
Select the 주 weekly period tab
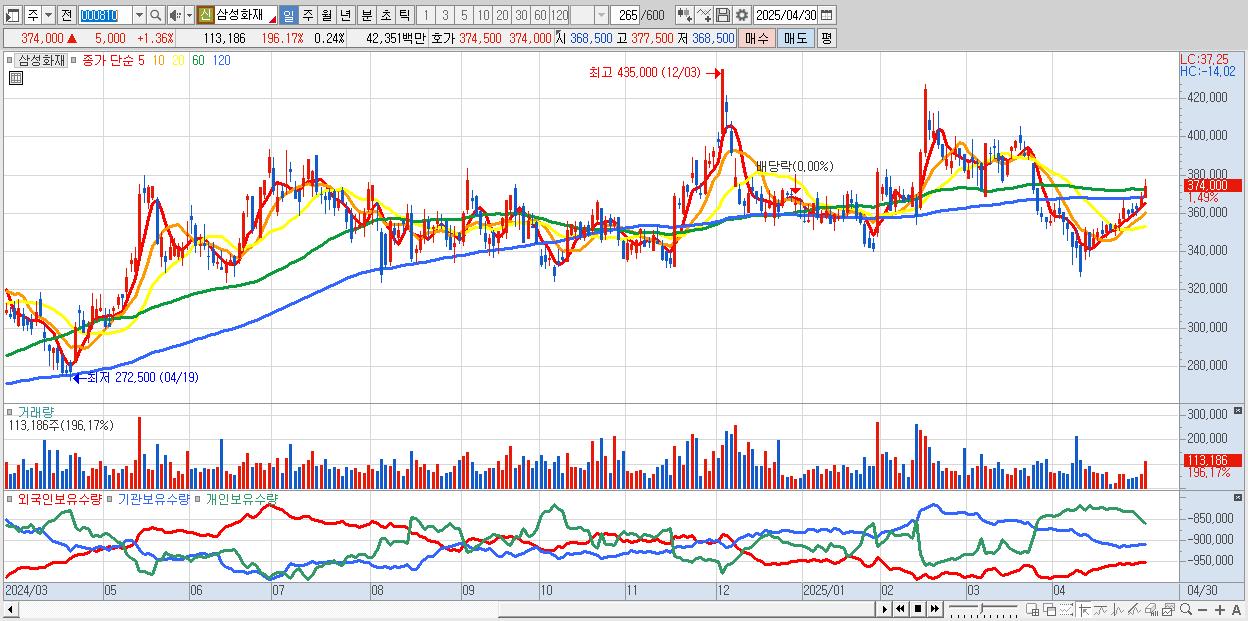click(308, 16)
